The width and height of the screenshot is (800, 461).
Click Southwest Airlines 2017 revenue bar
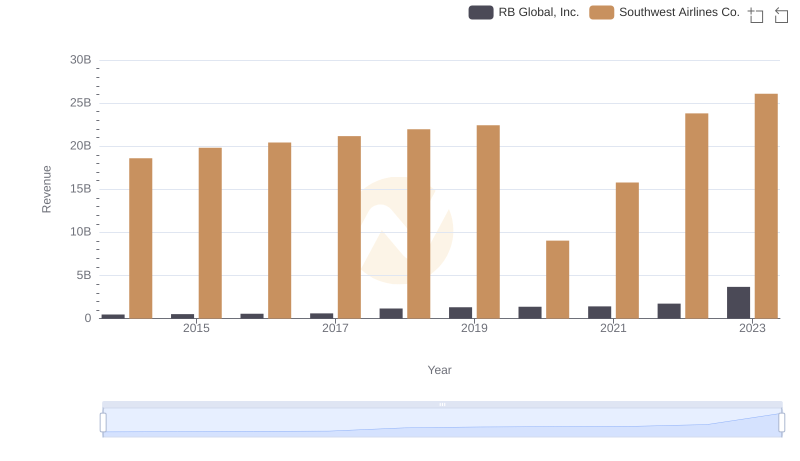(x=349, y=227)
